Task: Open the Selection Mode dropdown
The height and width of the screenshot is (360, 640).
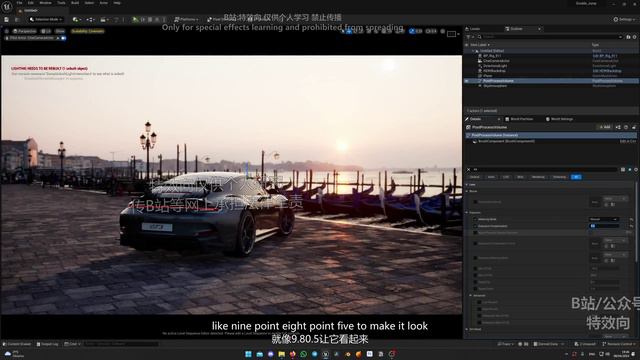Action: [x=46, y=19]
